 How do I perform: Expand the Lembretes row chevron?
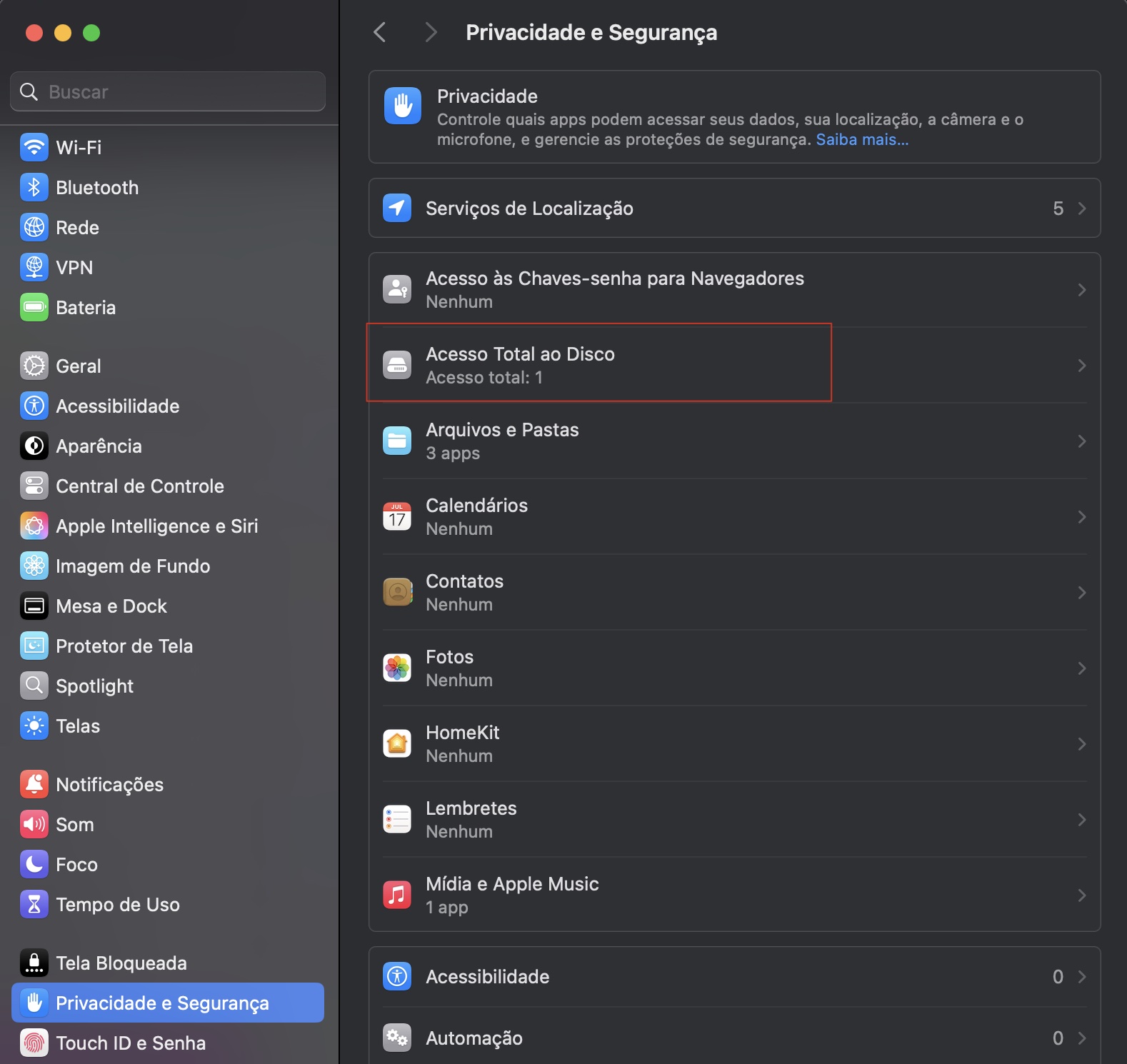pyautogui.click(x=1082, y=820)
